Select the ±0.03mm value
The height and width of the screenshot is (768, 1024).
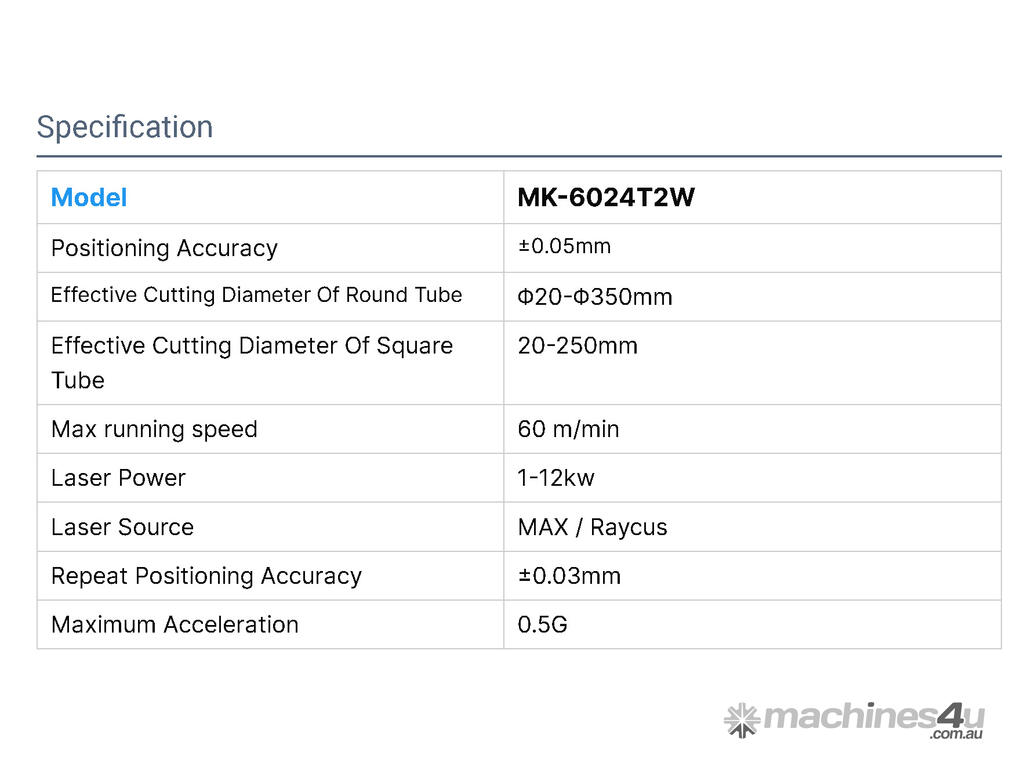point(569,576)
